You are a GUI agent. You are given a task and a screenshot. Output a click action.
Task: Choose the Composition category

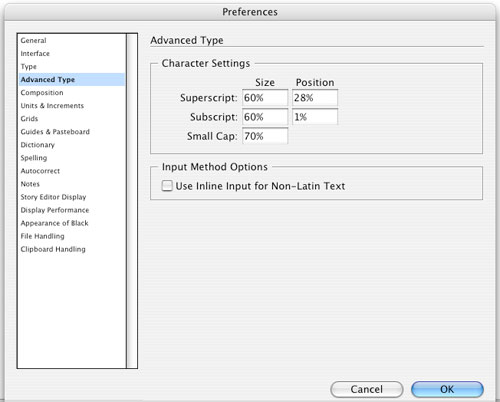coord(42,93)
